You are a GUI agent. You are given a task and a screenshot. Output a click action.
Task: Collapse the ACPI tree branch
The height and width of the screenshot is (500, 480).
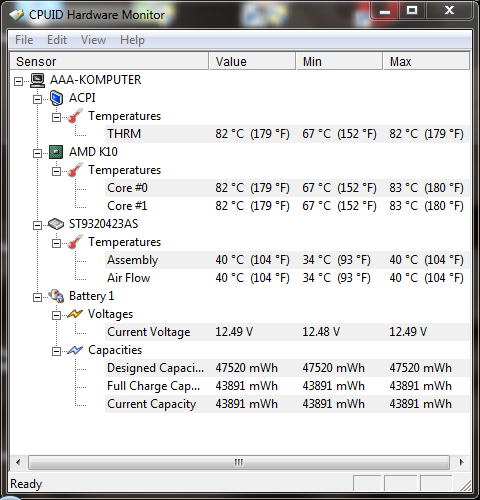37,99
